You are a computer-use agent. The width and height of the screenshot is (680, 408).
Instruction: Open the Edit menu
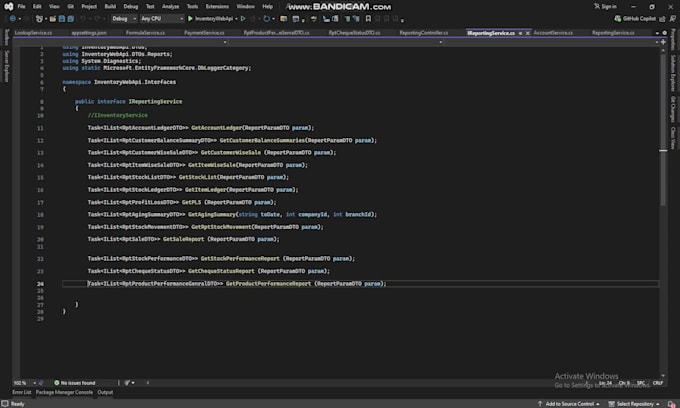37,7
